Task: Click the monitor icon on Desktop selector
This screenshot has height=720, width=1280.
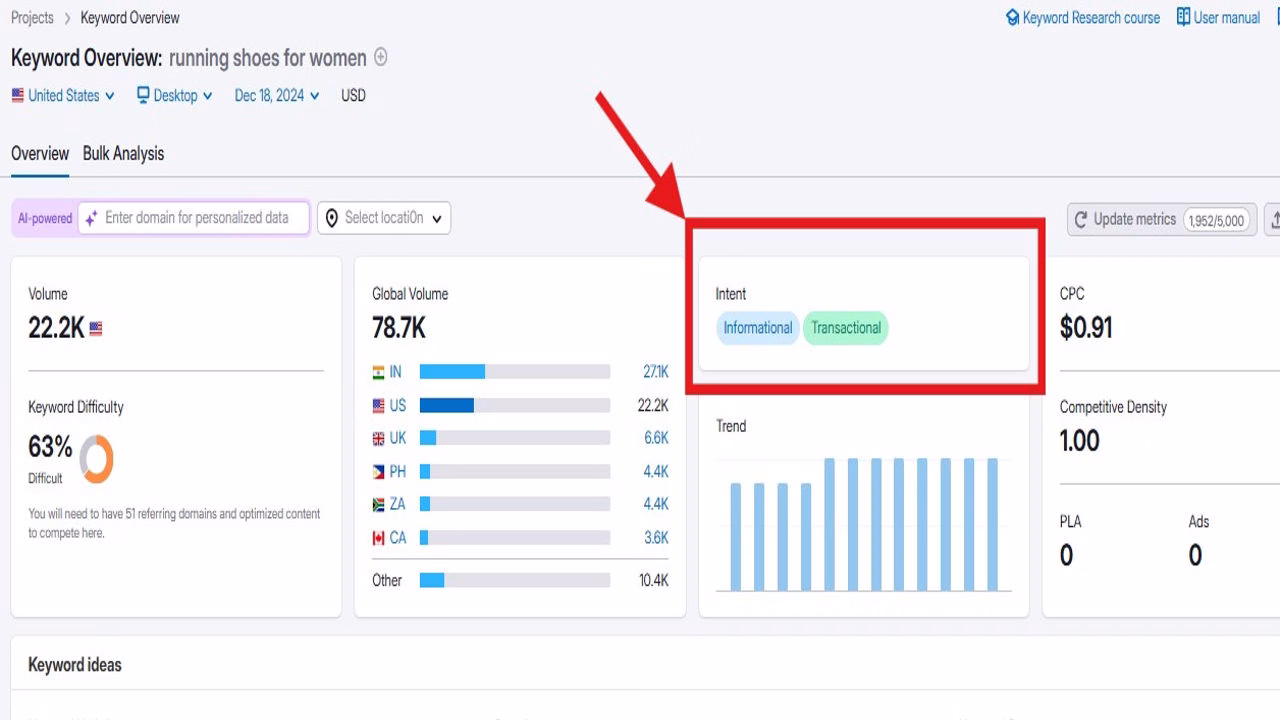Action: [144, 95]
